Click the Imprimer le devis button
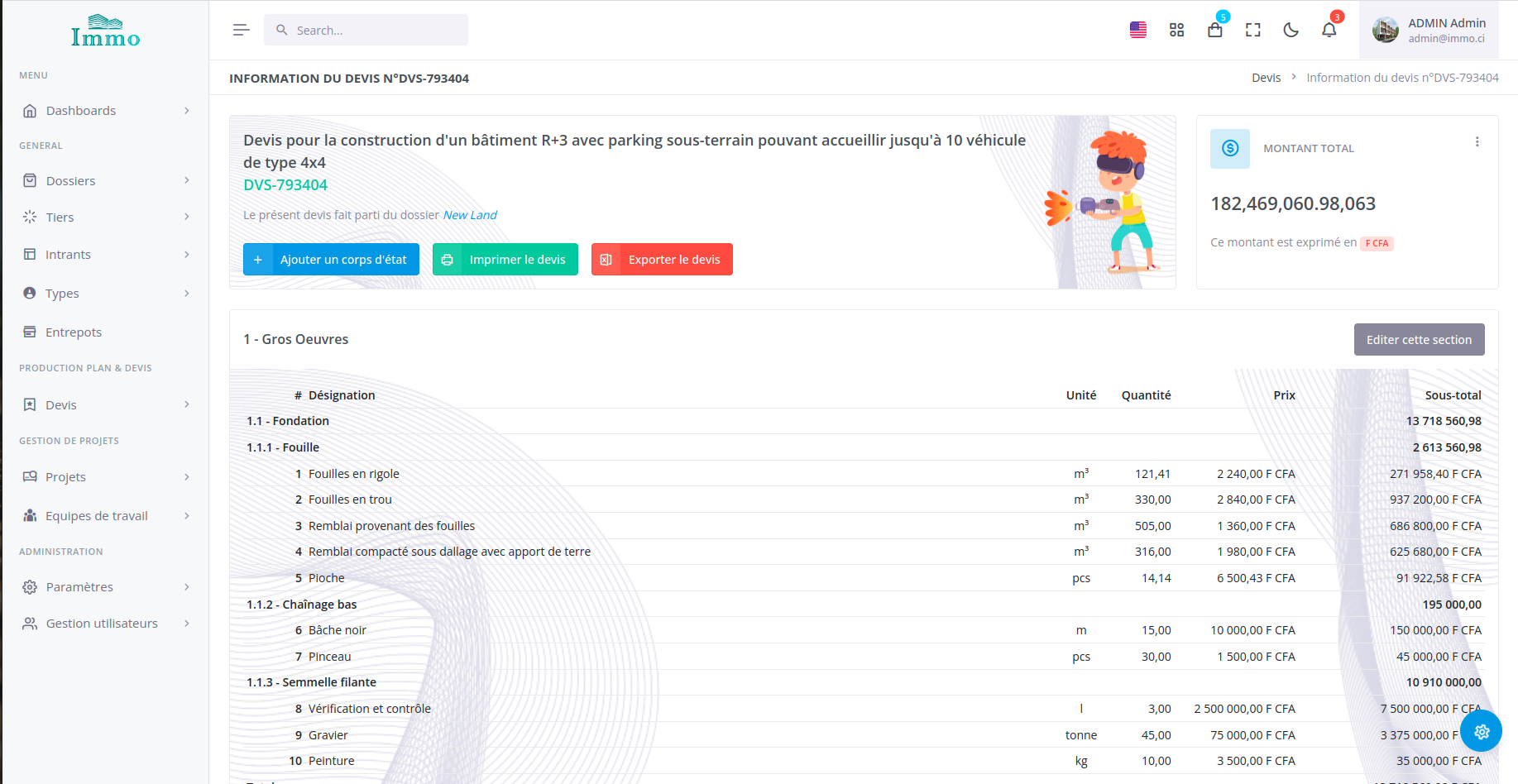This screenshot has height=784, width=1518. (x=505, y=260)
